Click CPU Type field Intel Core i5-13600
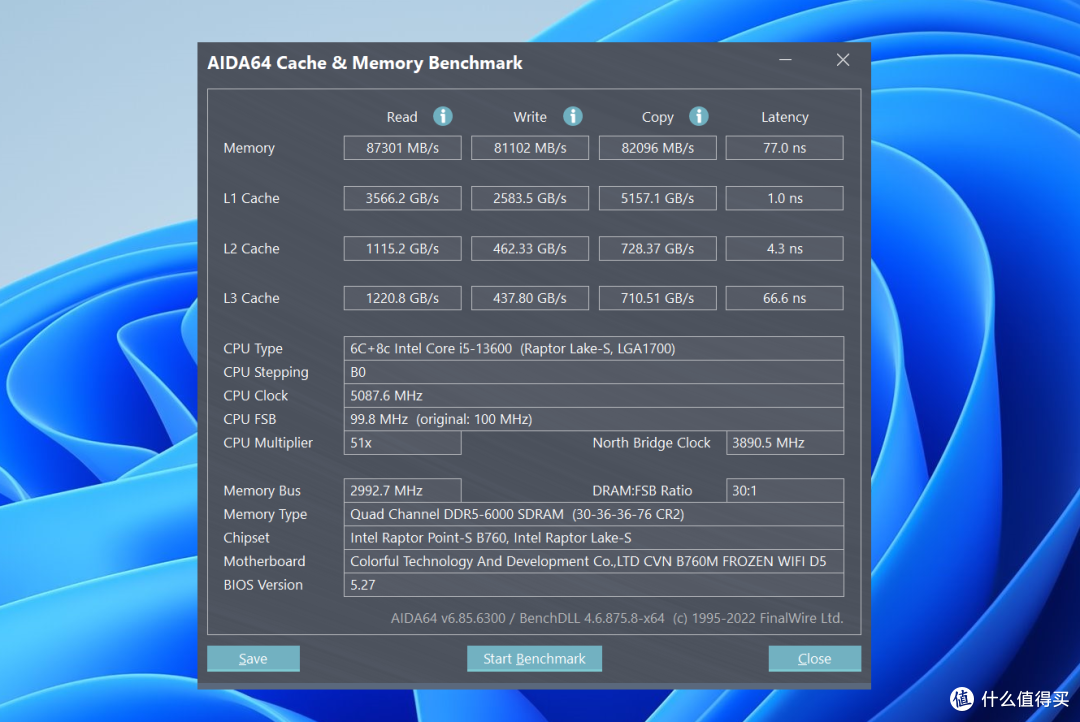Viewport: 1080px width, 722px height. 594,349
